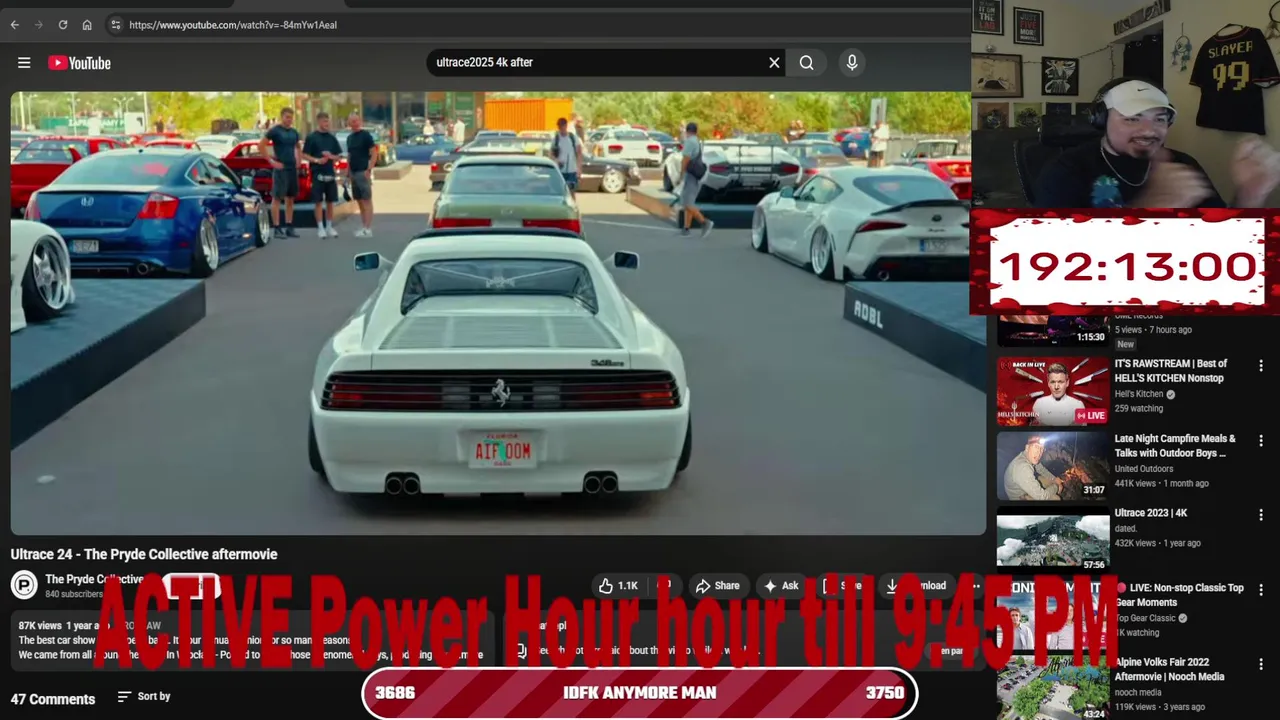Image resolution: width=1280 pixels, height=720 pixels.
Task: Click the 47 Comments heading
Action: tap(53, 699)
